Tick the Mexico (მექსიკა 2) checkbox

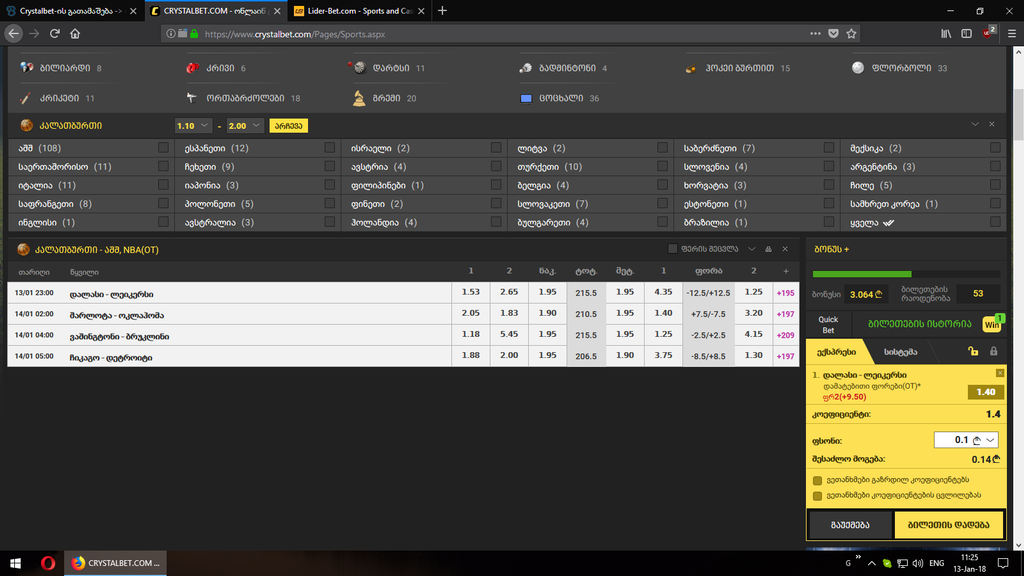(x=995, y=148)
